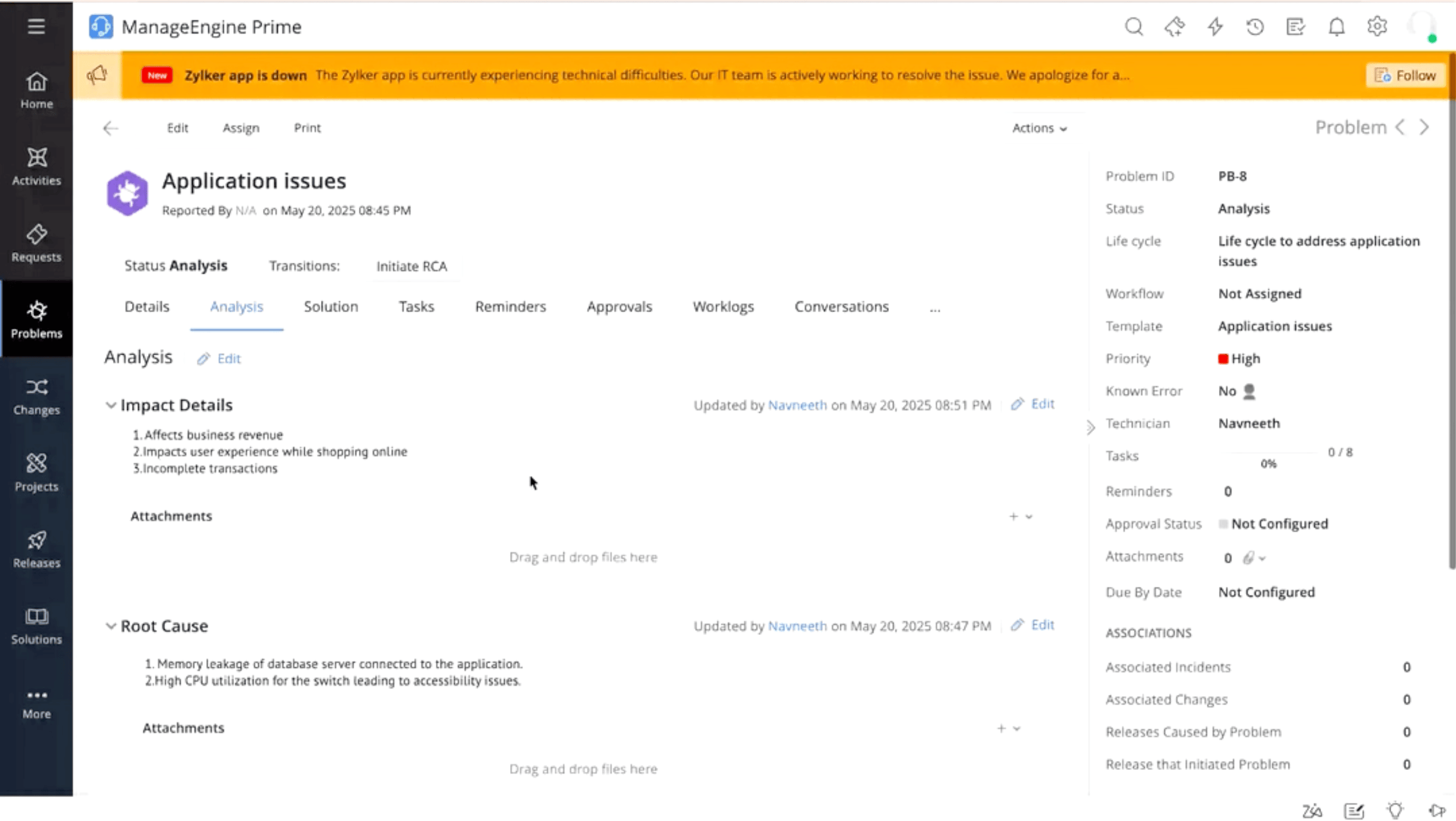Open the Changes module icon
Screen dimensions: 1456x821
pyautogui.click(x=36, y=387)
